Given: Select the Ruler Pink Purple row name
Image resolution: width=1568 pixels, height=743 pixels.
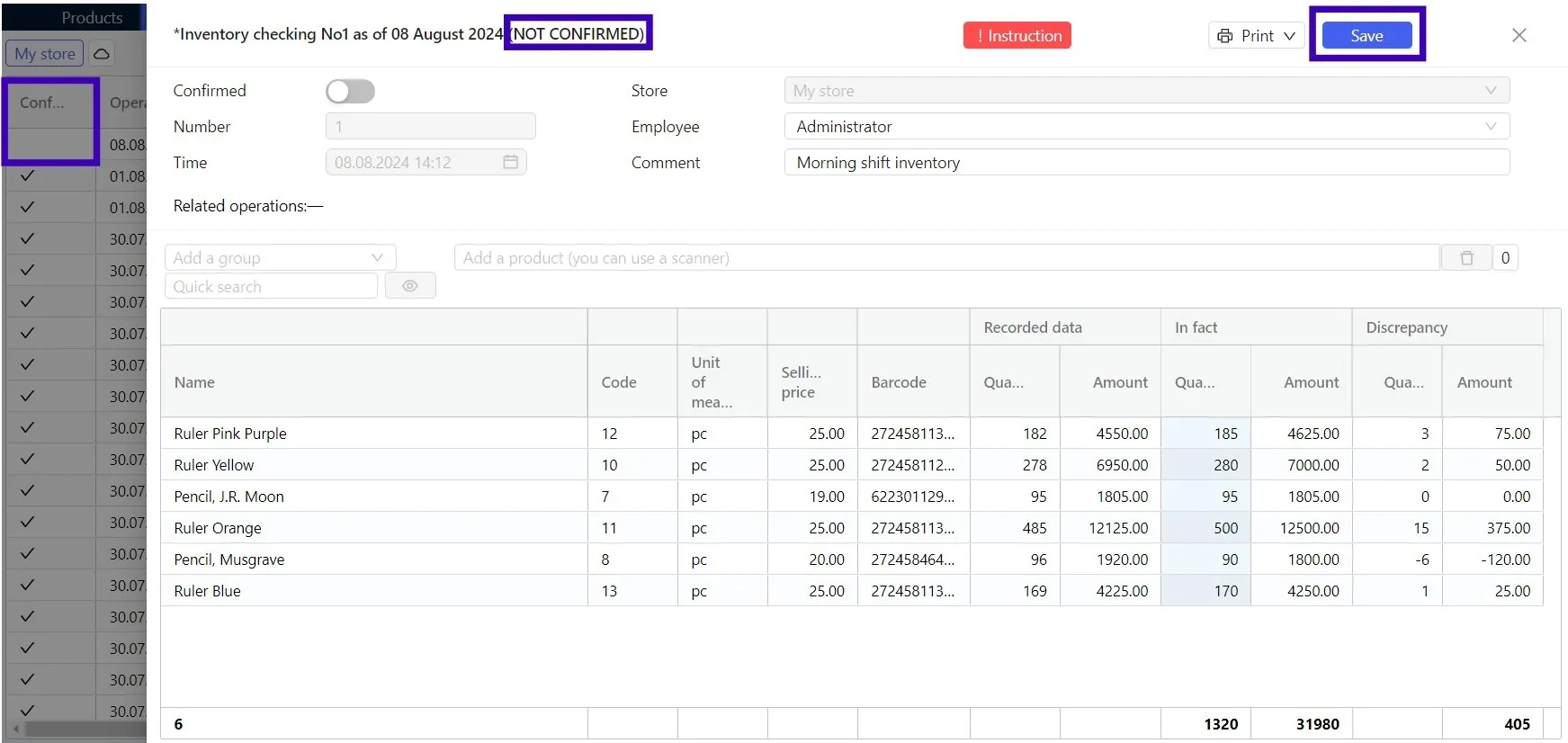Looking at the screenshot, I should click(230, 434).
